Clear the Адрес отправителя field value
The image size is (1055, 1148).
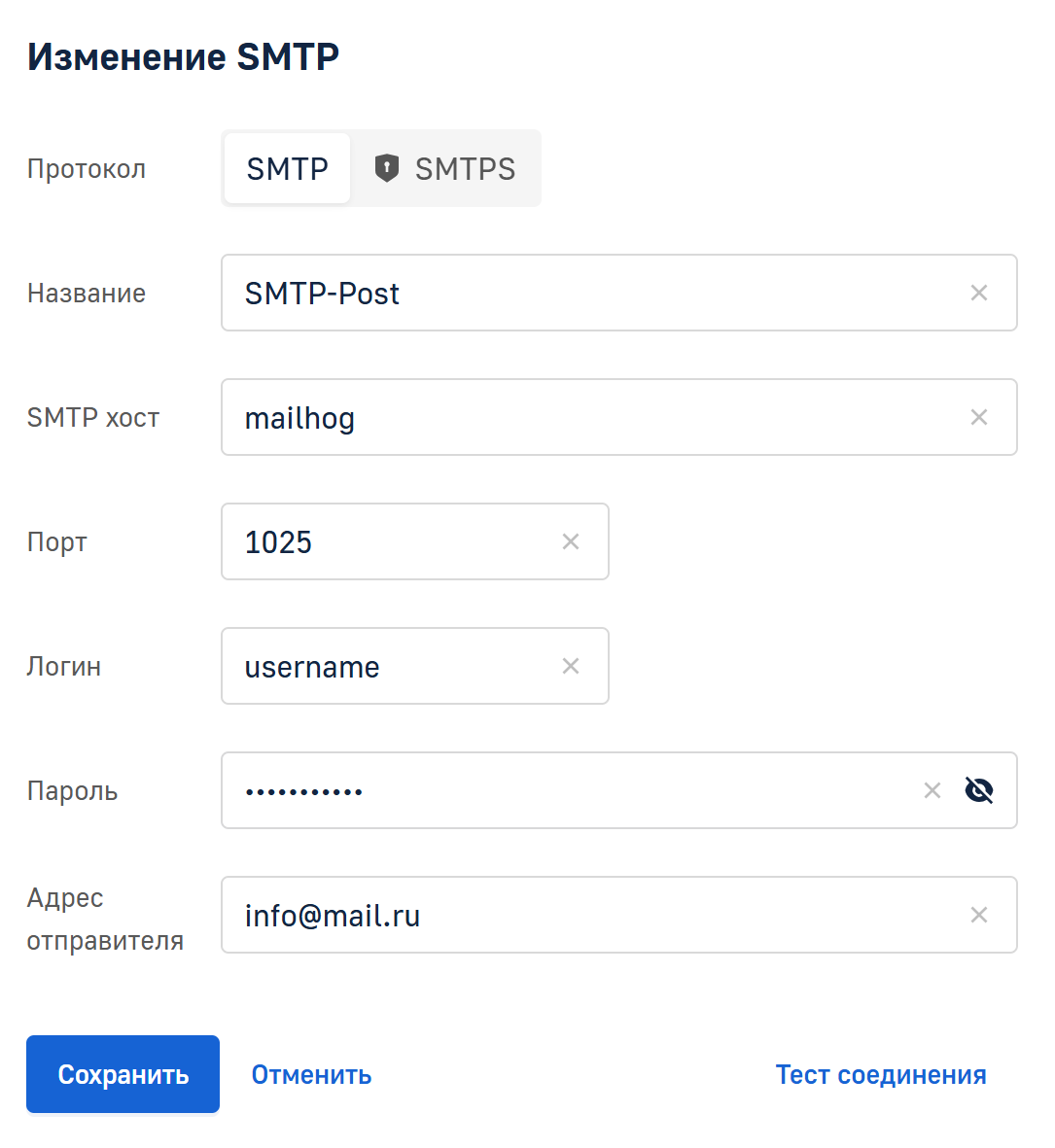click(x=978, y=916)
